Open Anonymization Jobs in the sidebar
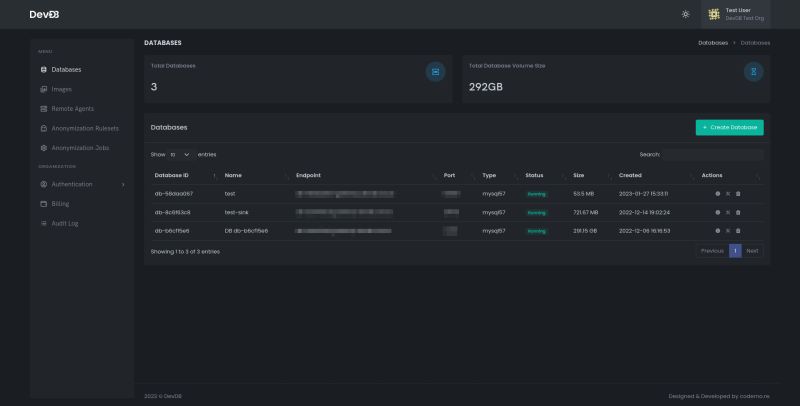Screen dimensions: 800x406 click(80, 148)
